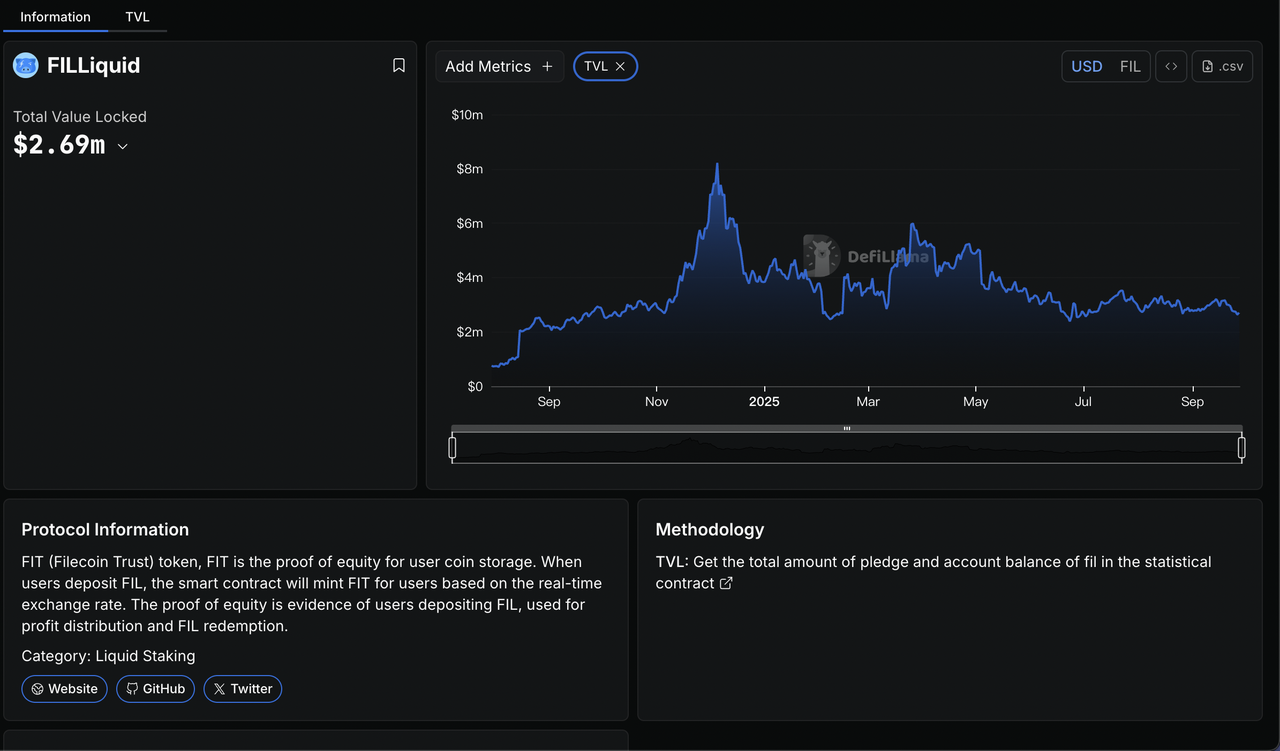1280x751 pixels.
Task: Click the Jul label on the time axis
Action: [x=1083, y=402]
